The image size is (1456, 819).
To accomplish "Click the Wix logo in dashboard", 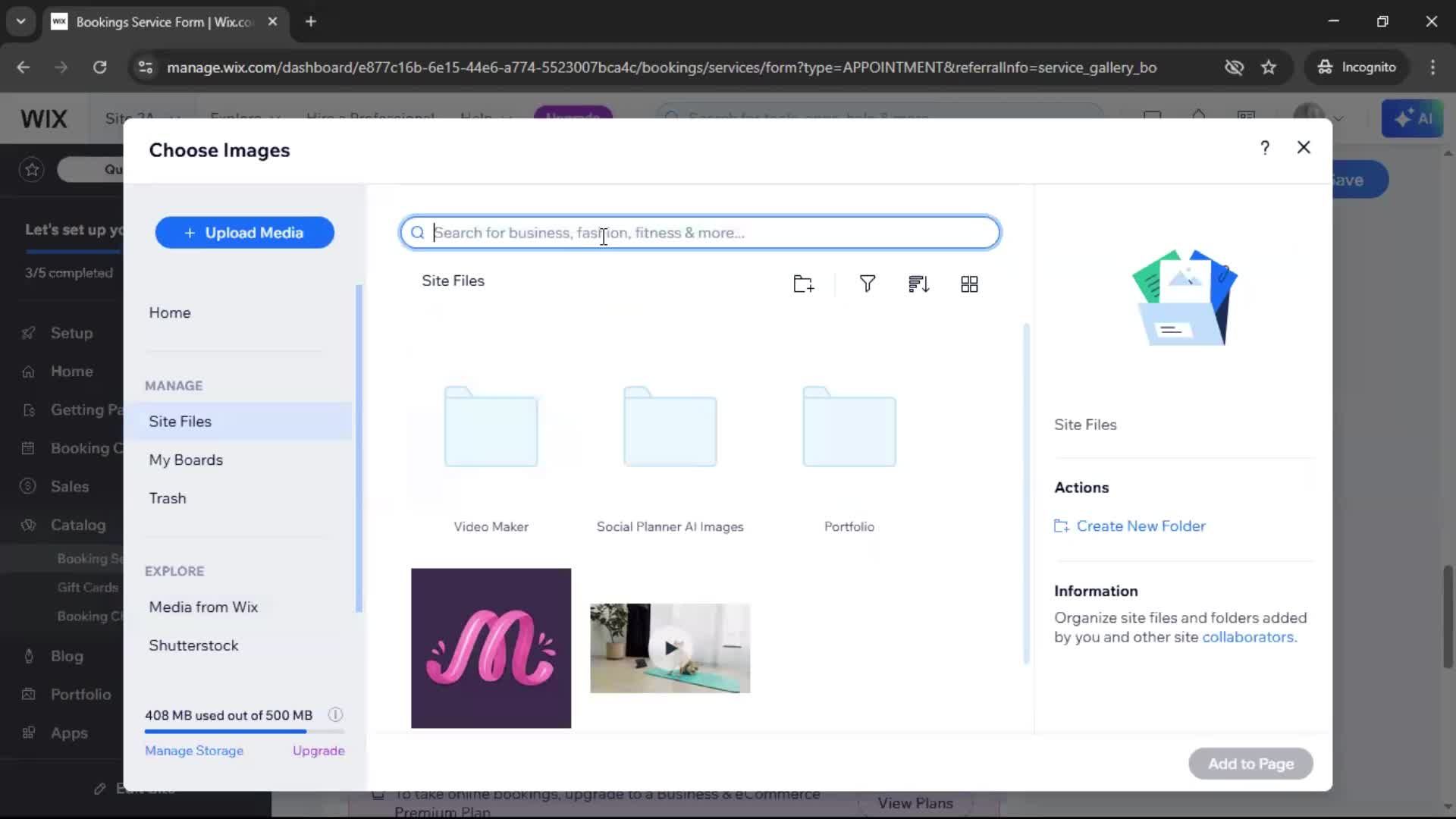I will click(44, 119).
